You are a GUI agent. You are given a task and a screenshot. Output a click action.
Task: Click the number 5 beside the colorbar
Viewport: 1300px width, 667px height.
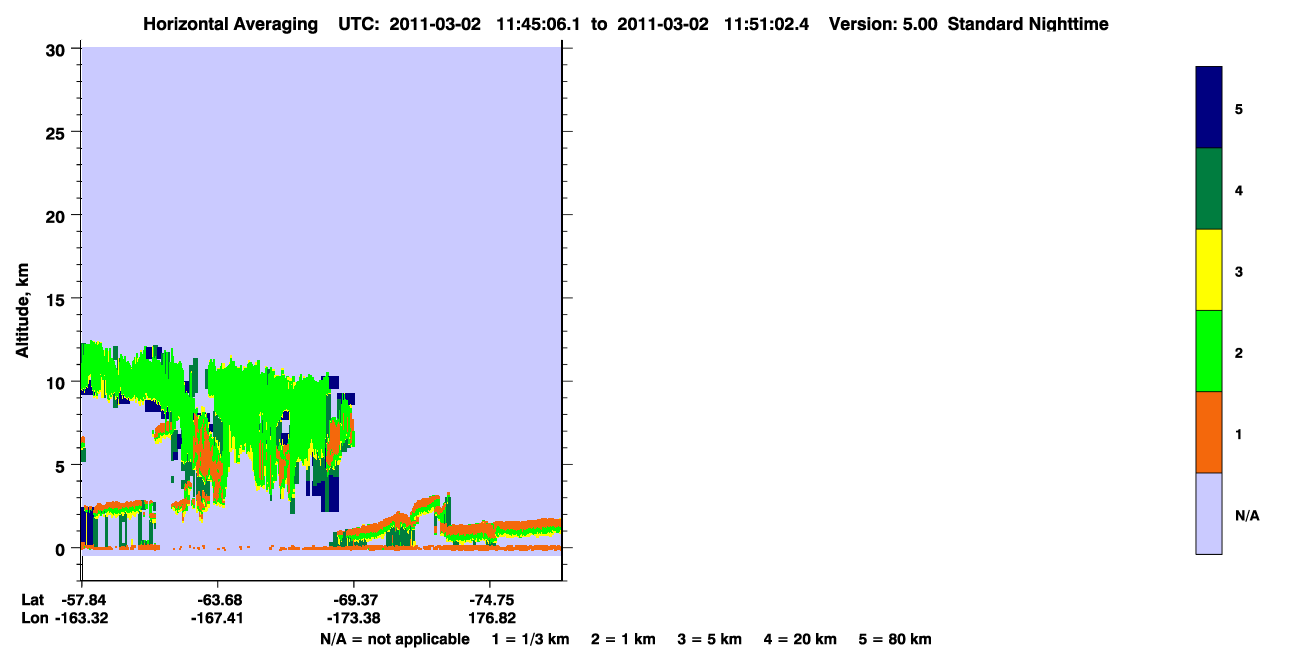[1239, 109]
